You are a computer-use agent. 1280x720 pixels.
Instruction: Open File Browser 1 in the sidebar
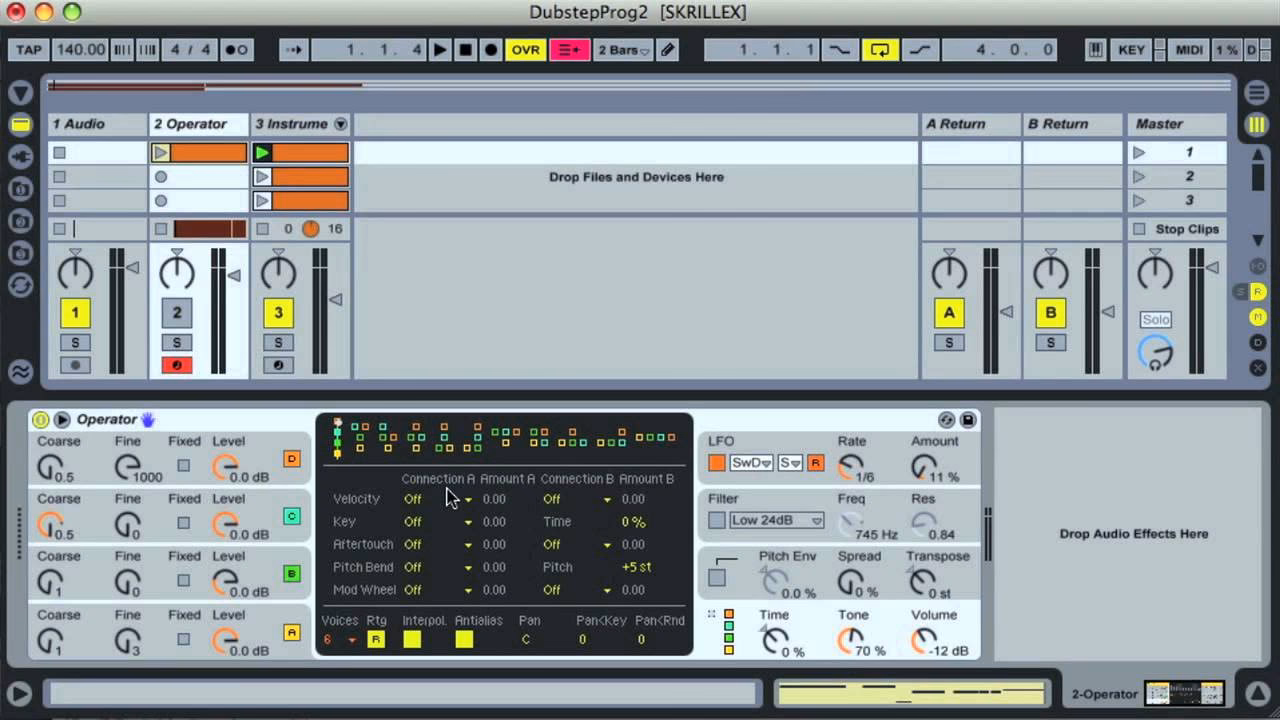(21, 189)
